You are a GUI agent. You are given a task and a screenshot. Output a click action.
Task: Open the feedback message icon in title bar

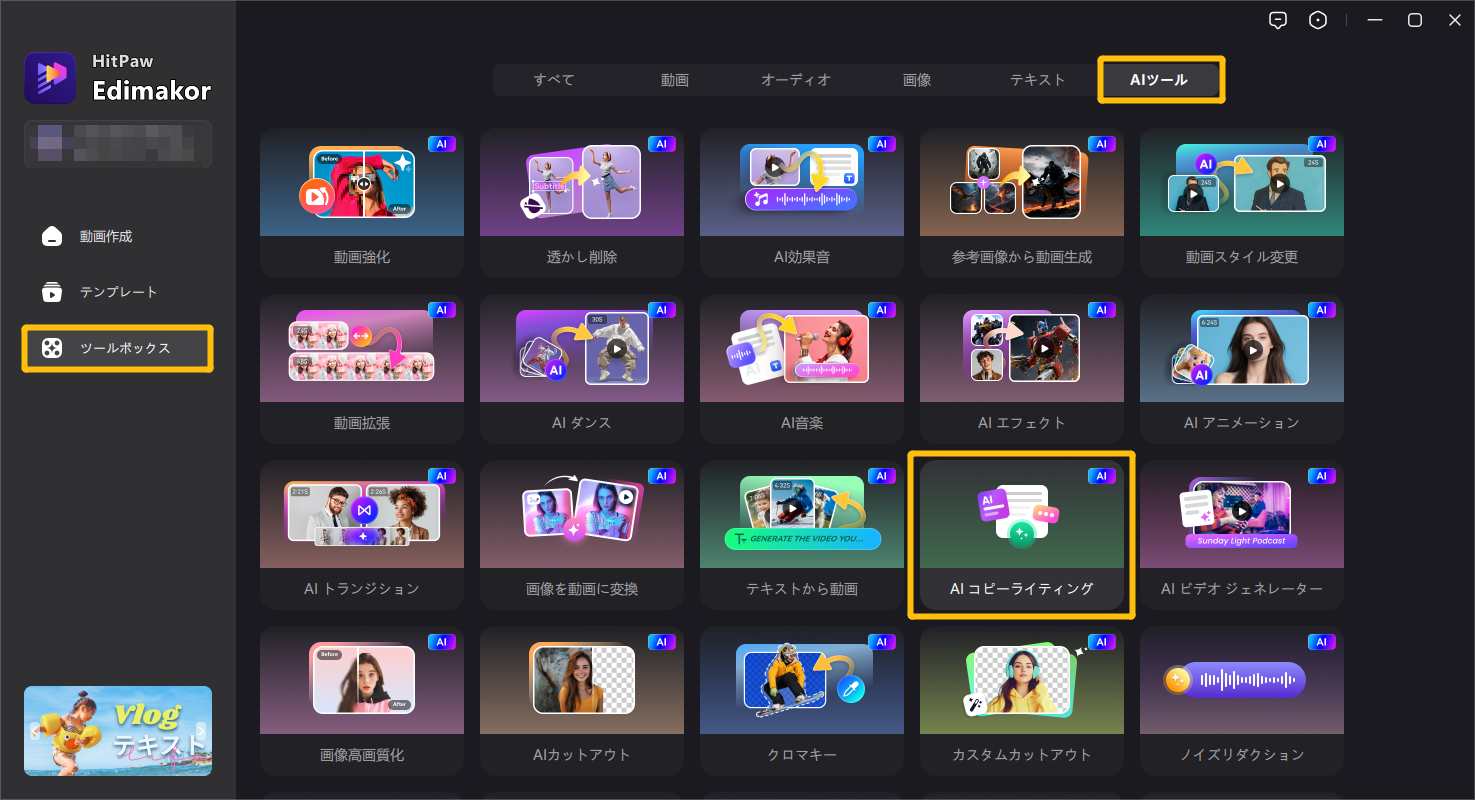coord(1277,21)
